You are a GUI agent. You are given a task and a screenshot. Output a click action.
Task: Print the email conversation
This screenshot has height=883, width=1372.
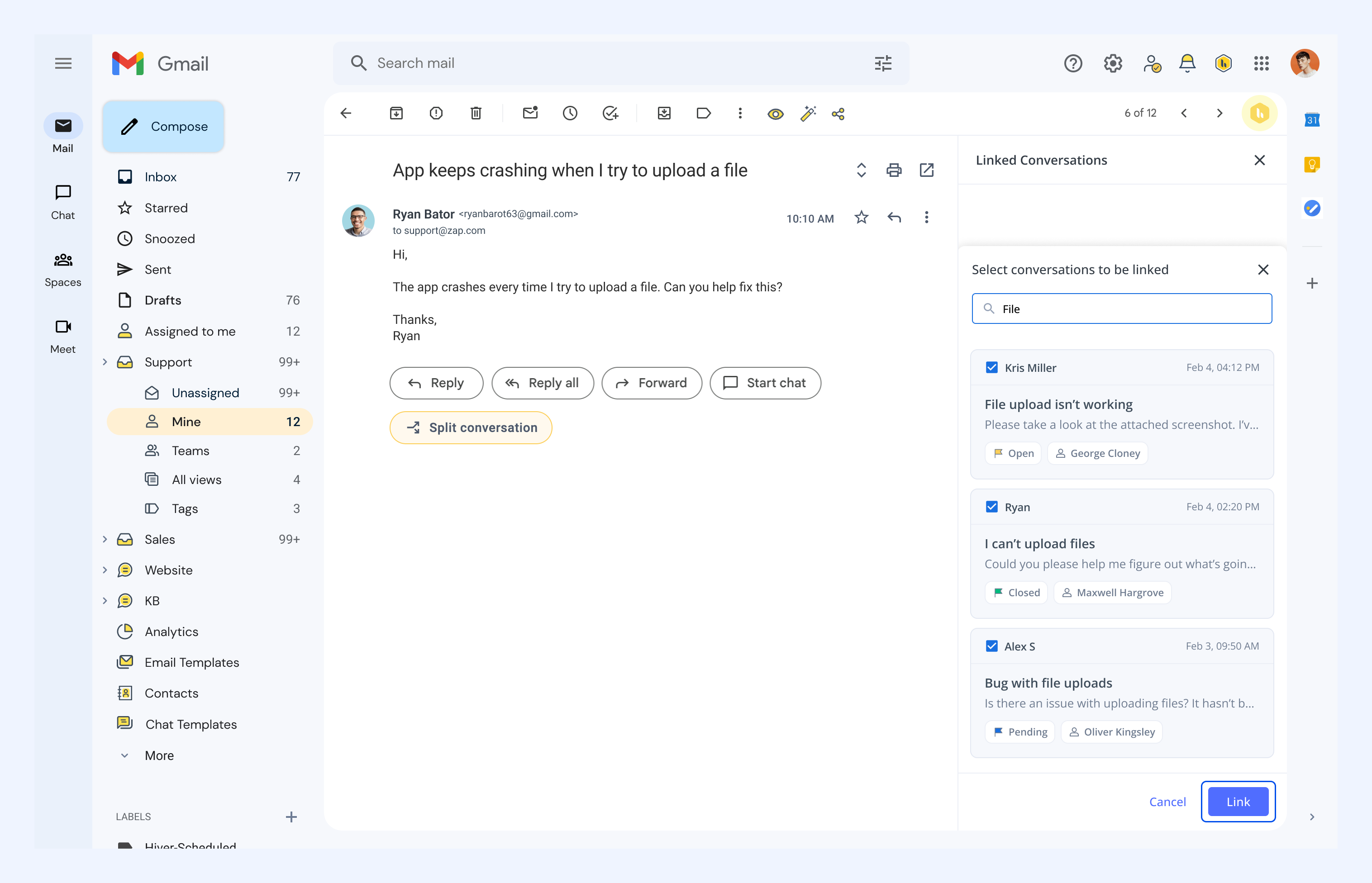point(894,170)
